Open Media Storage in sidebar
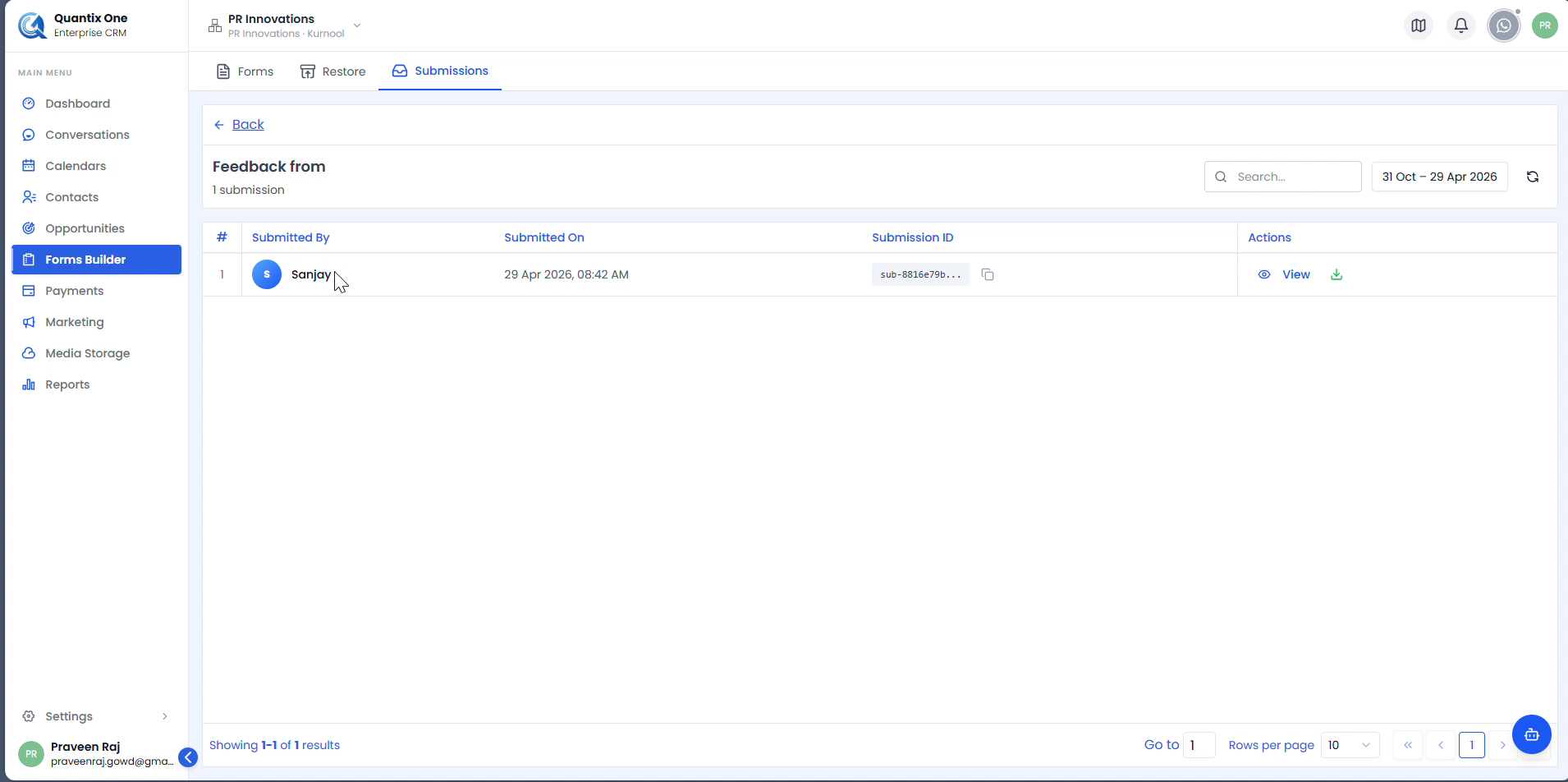This screenshot has width=1568, height=782. (97, 353)
